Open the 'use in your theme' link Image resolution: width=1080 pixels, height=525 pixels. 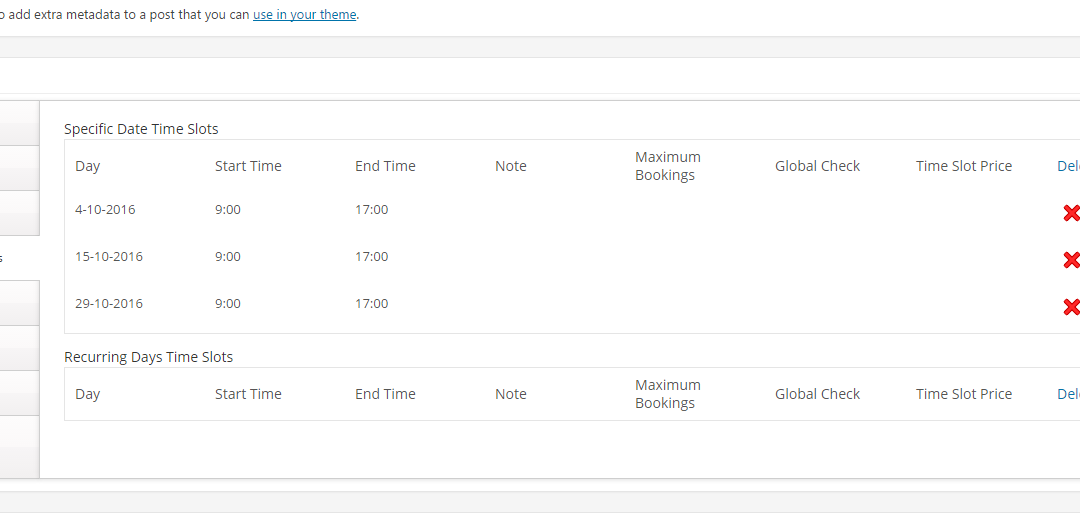(304, 14)
